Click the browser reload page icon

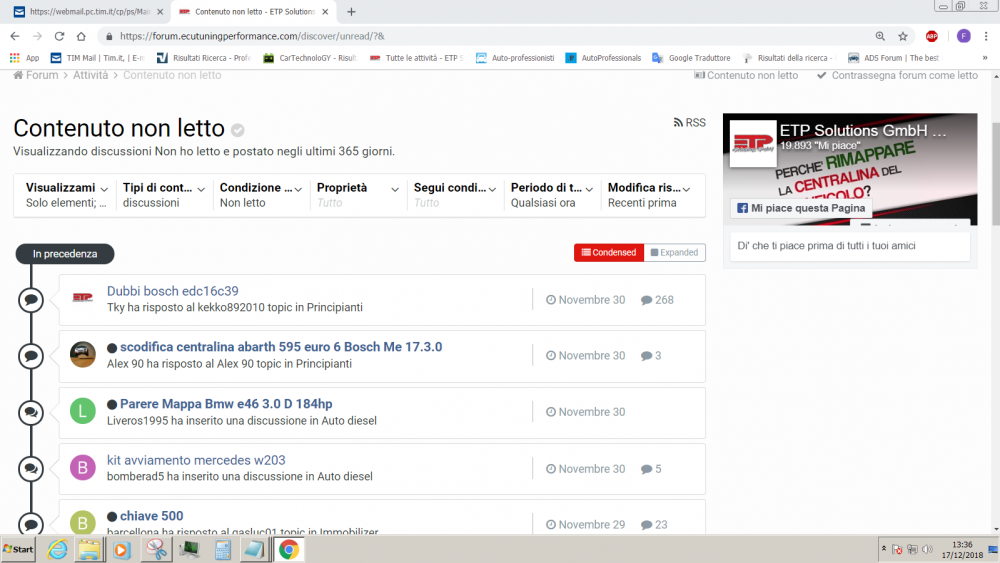point(60,36)
